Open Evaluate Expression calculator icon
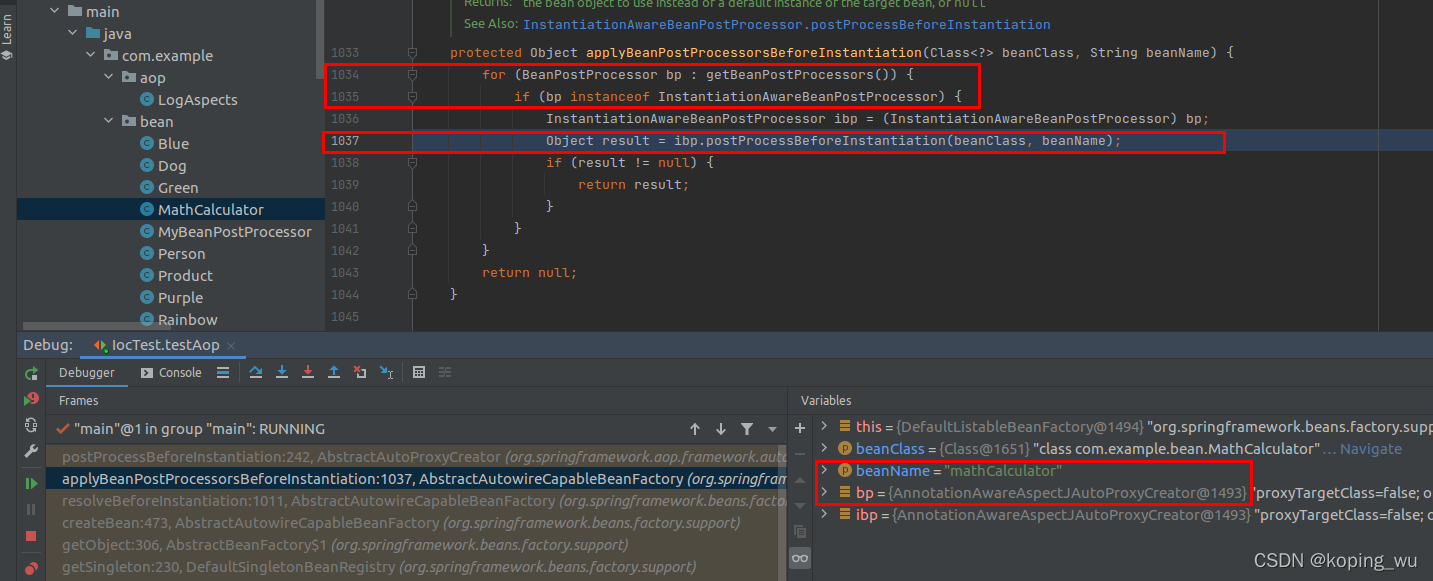1433x581 pixels. (x=419, y=372)
